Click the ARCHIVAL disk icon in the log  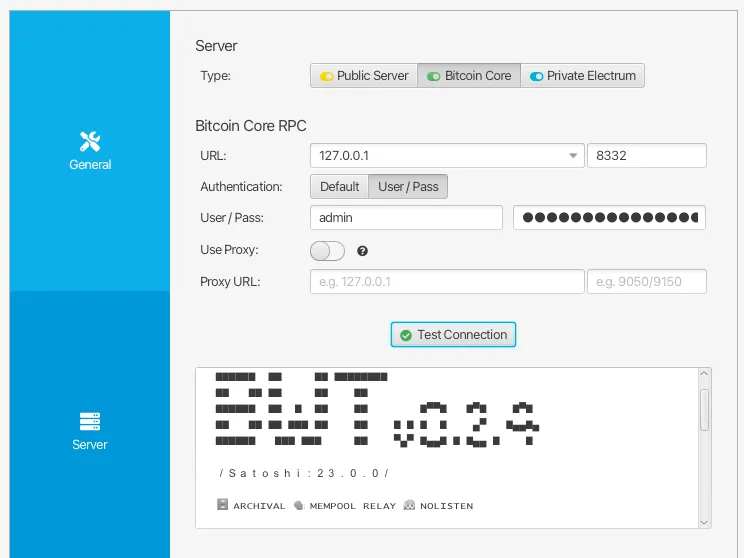pos(222,504)
